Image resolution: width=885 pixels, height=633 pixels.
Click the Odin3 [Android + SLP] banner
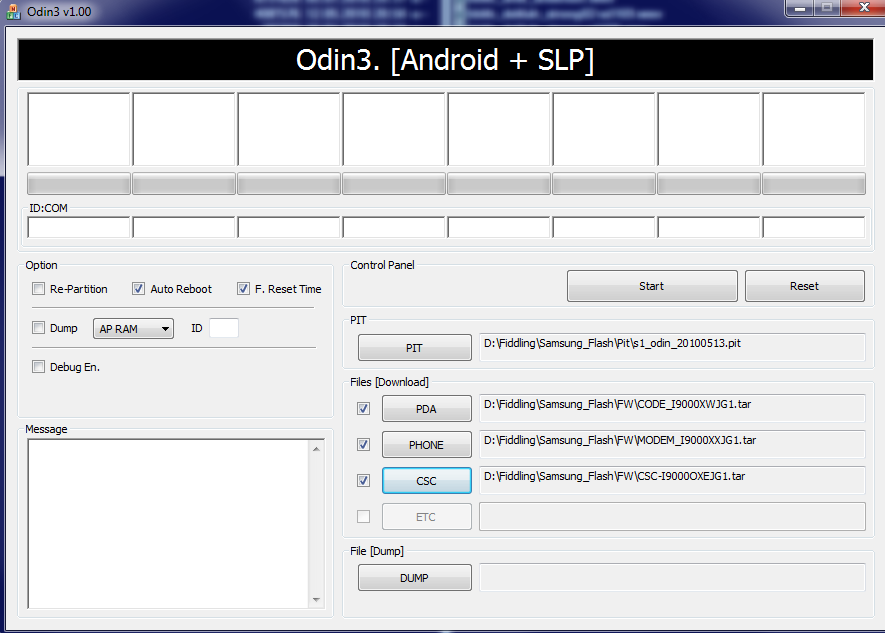[445, 60]
